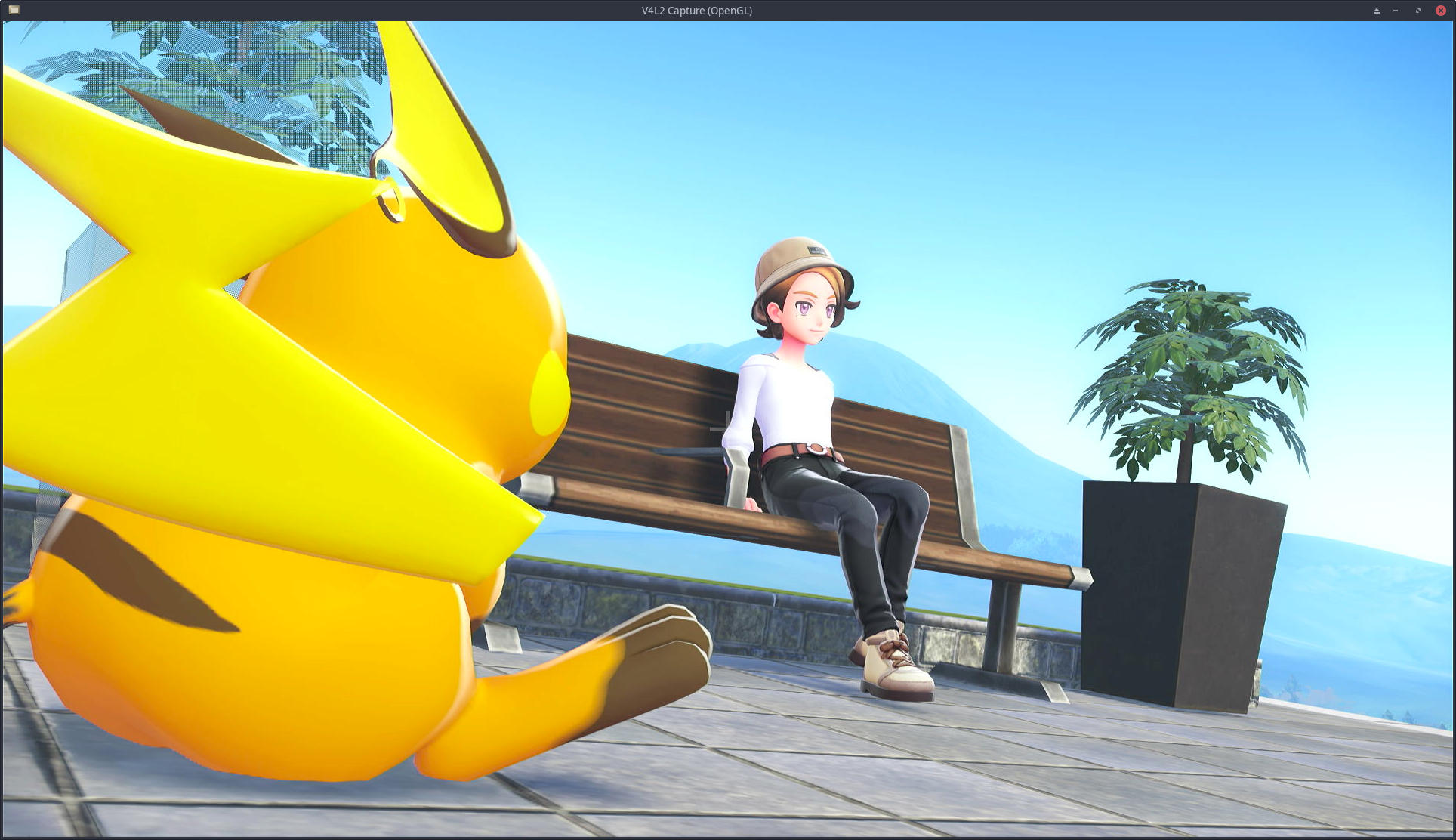Viewport: 1456px width, 840px height.
Task: Open the window menu icon in title bar
Action: [x=14, y=10]
